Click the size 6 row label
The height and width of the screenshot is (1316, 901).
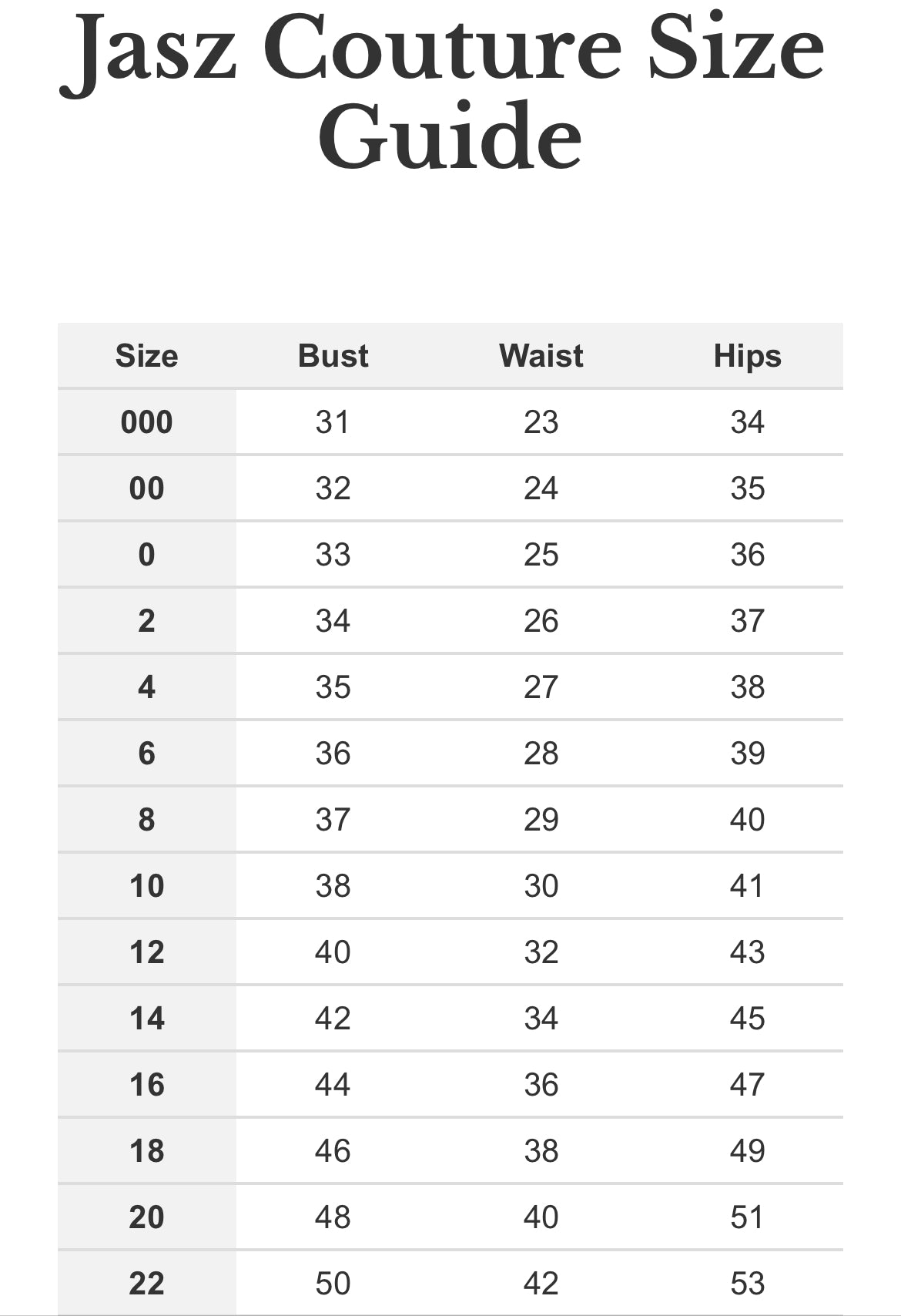click(x=146, y=754)
